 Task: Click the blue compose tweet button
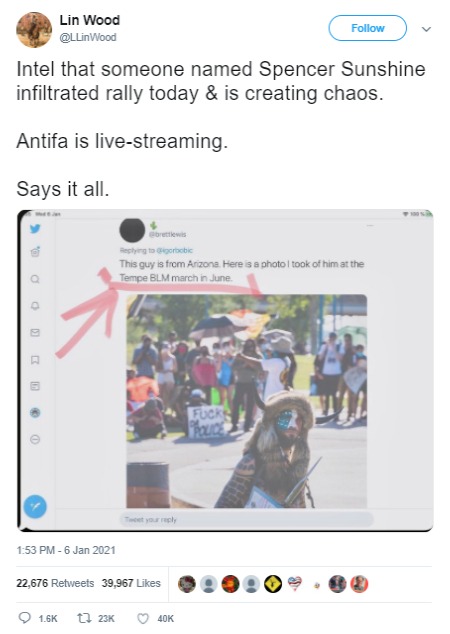pos(35,506)
